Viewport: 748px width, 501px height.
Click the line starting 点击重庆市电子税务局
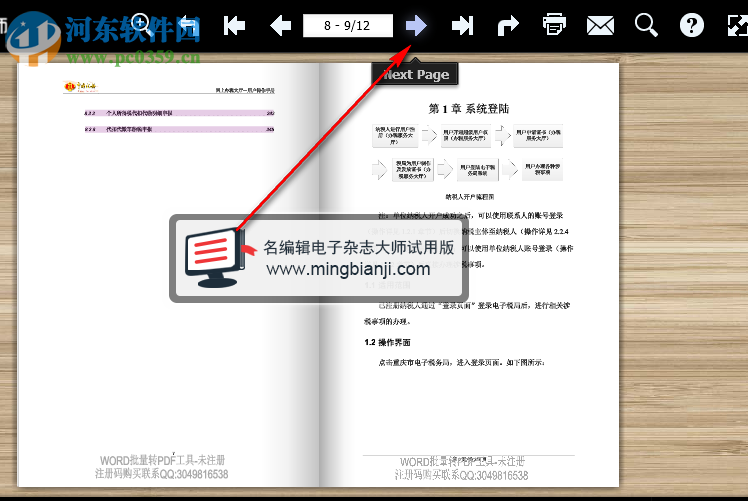click(x=461, y=362)
